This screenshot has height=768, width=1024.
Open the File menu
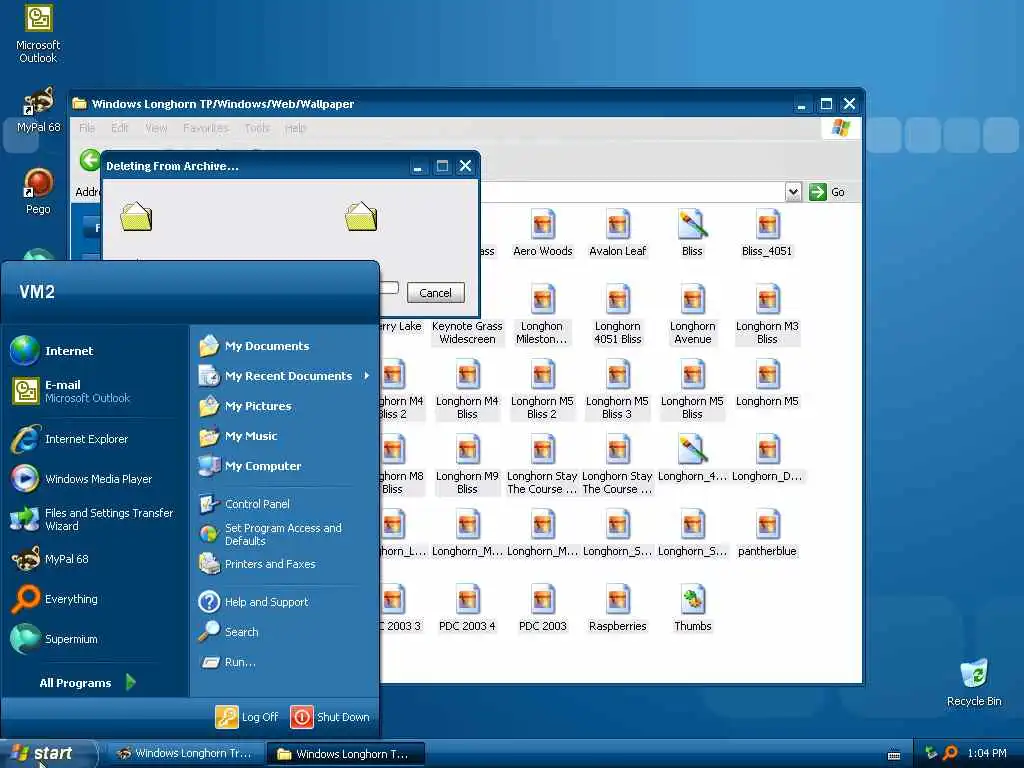pyautogui.click(x=87, y=128)
